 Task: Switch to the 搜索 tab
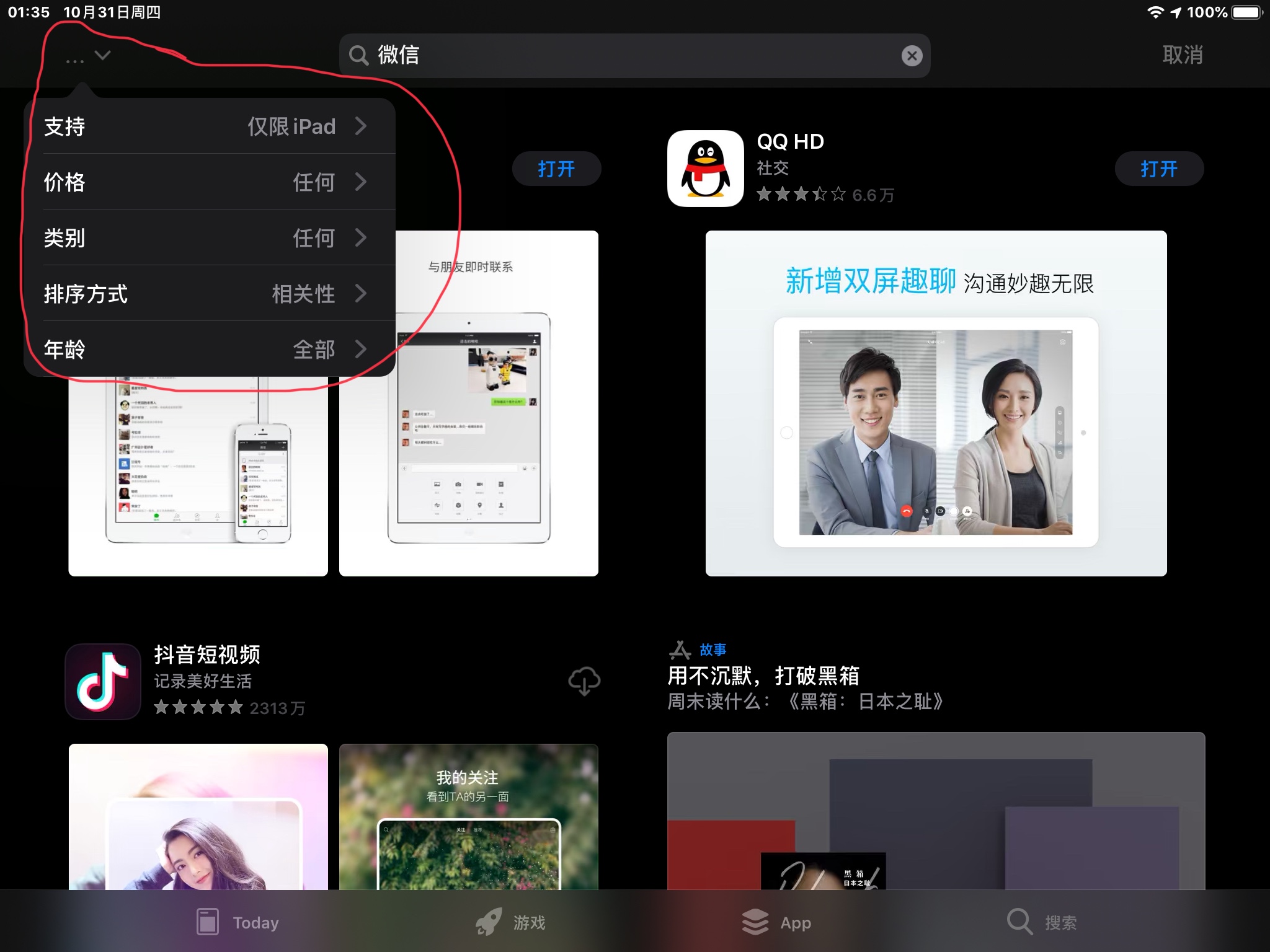tap(1020, 922)
